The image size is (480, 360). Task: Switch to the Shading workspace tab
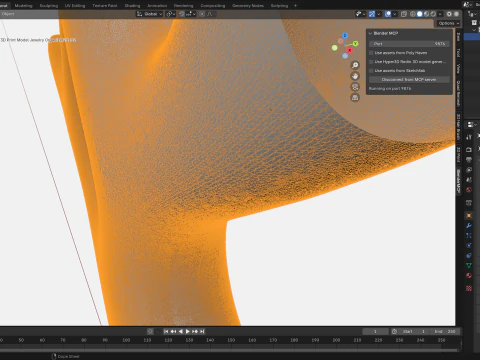click(132, 6)
